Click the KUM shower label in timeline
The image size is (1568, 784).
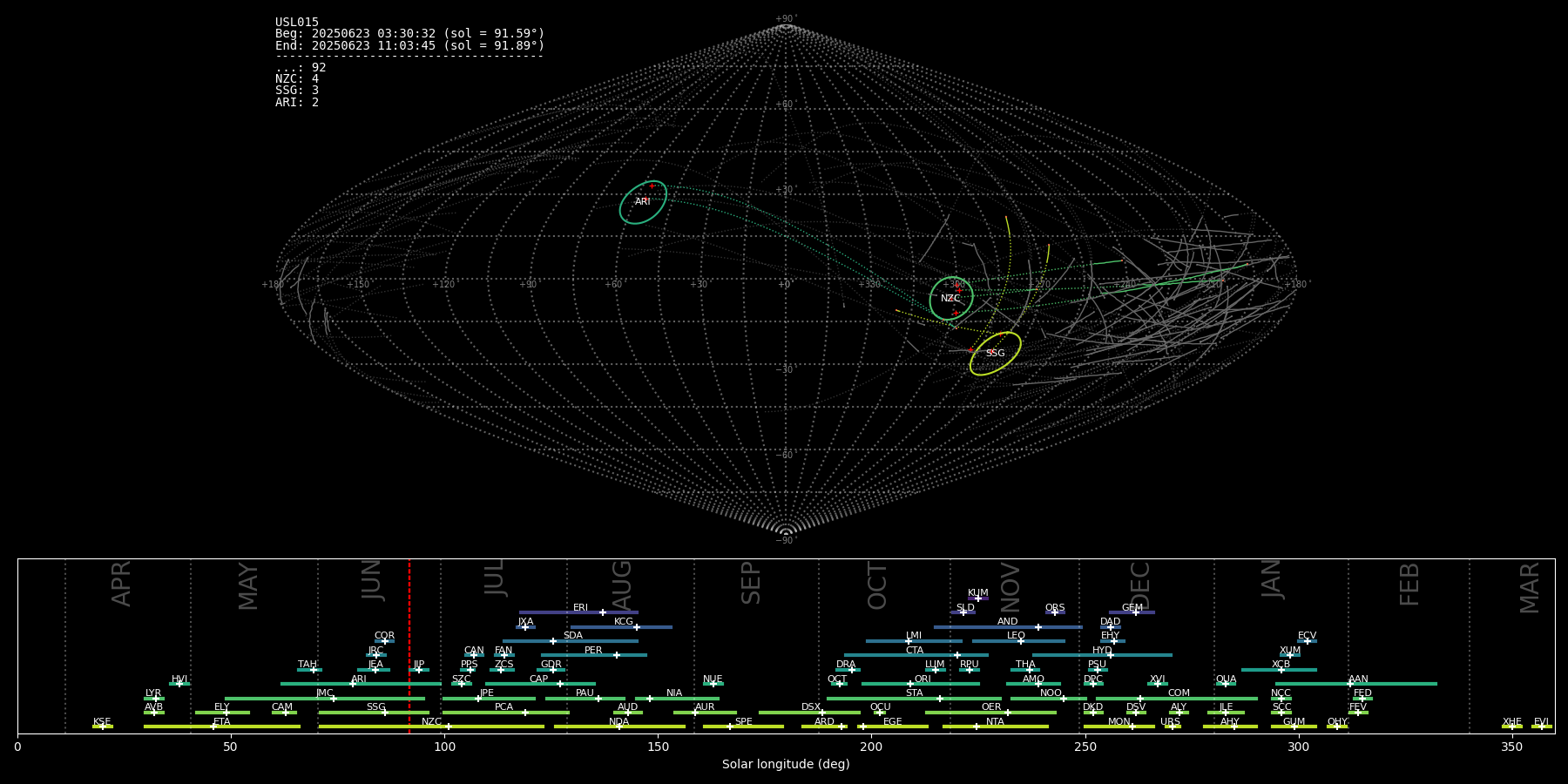point(978,593)
